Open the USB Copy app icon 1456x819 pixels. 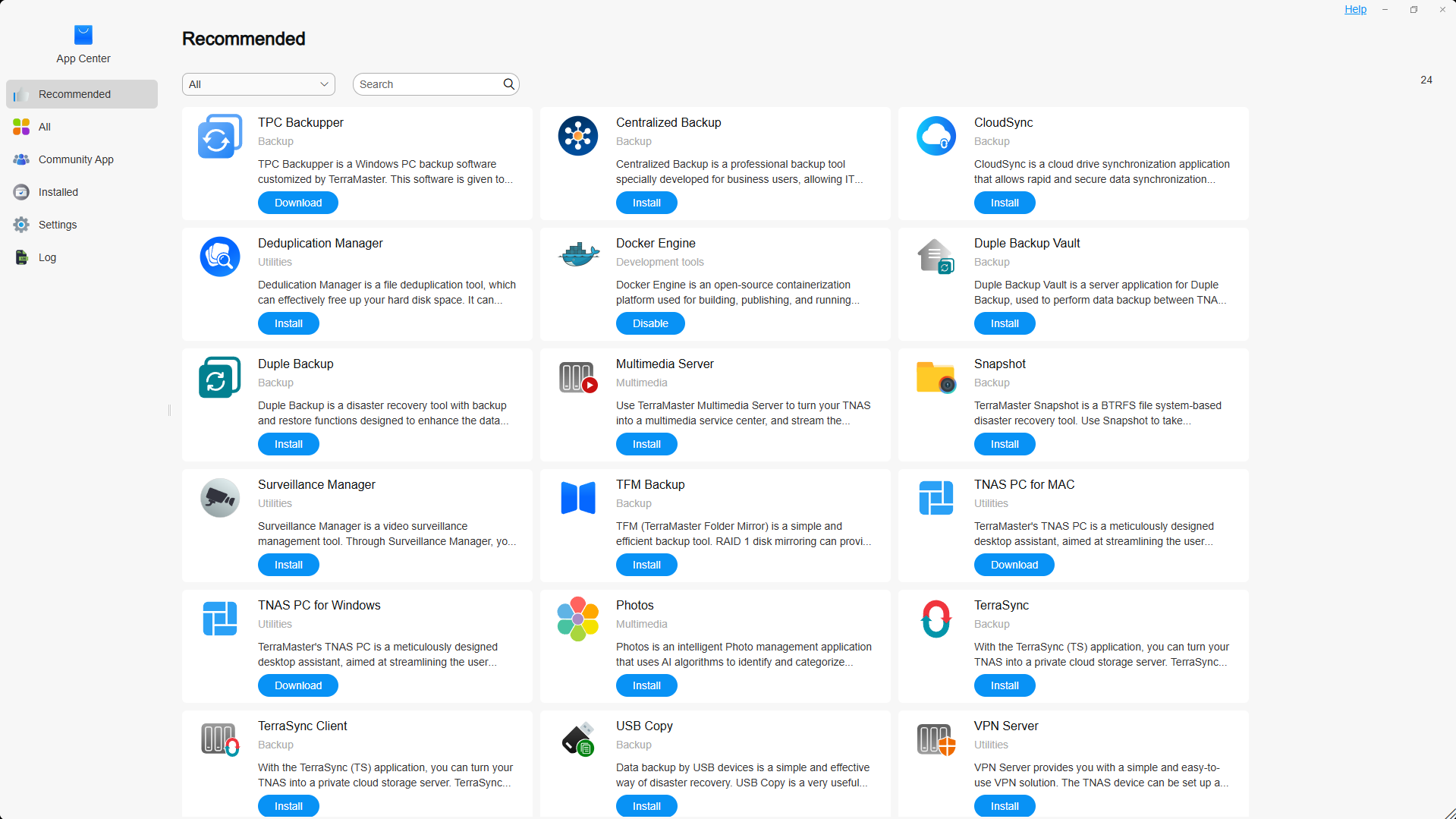point(578,739)
